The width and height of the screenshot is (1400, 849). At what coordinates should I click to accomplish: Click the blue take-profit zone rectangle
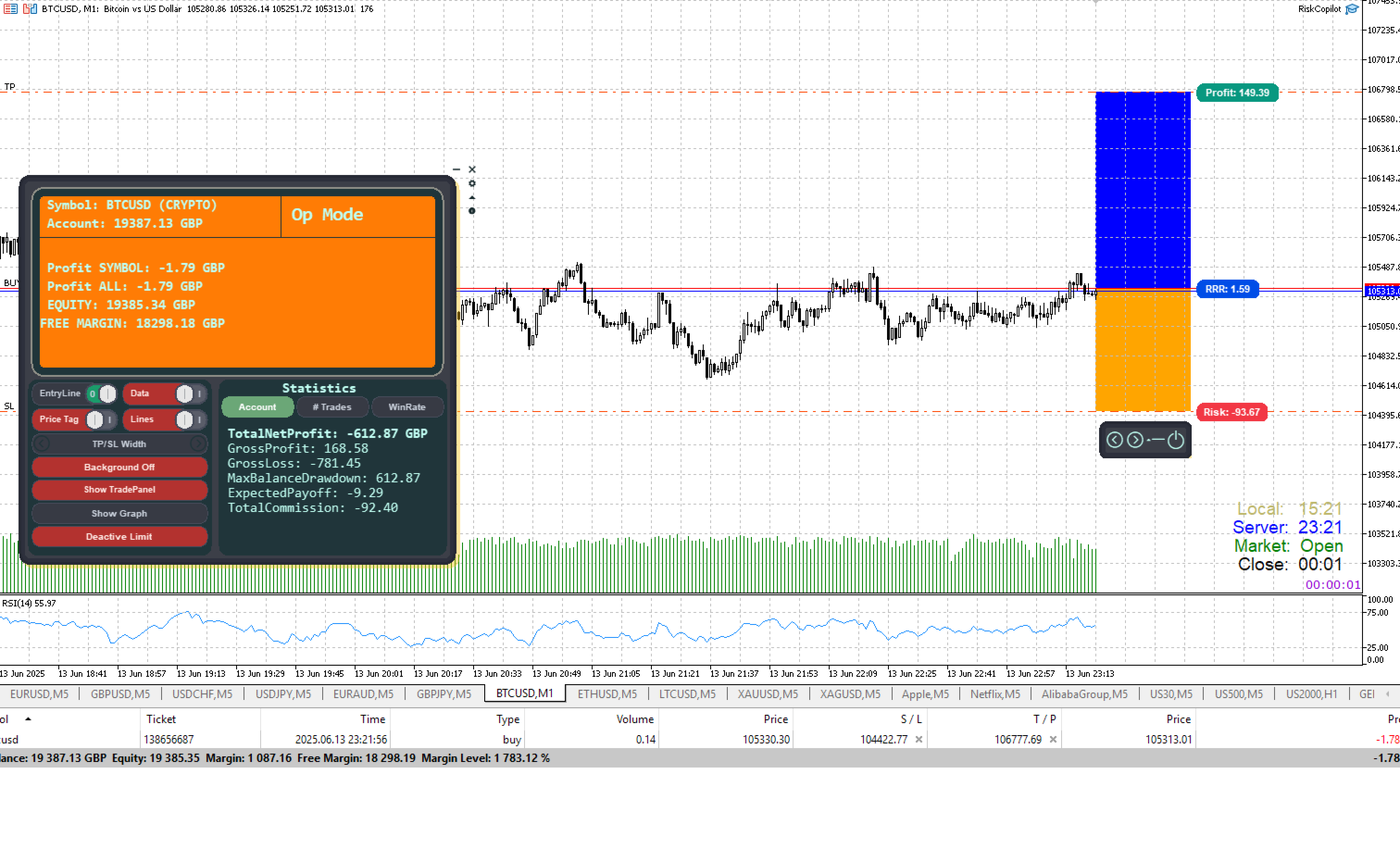tap(1143, 191)
